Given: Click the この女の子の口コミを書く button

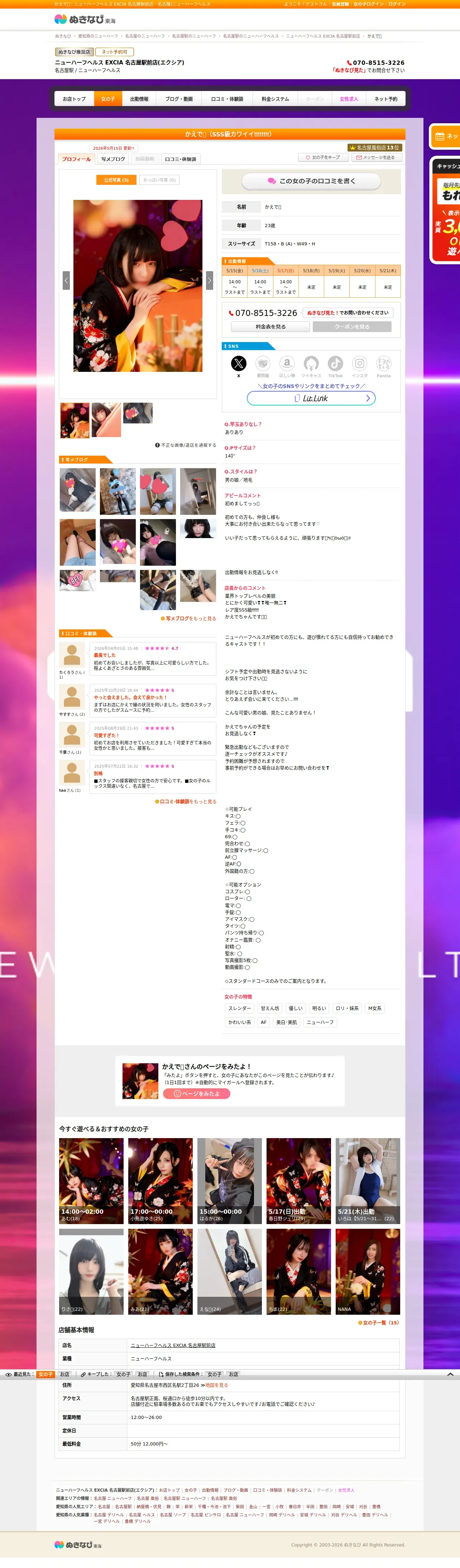Looking at the screenshot, I should 311,181.
